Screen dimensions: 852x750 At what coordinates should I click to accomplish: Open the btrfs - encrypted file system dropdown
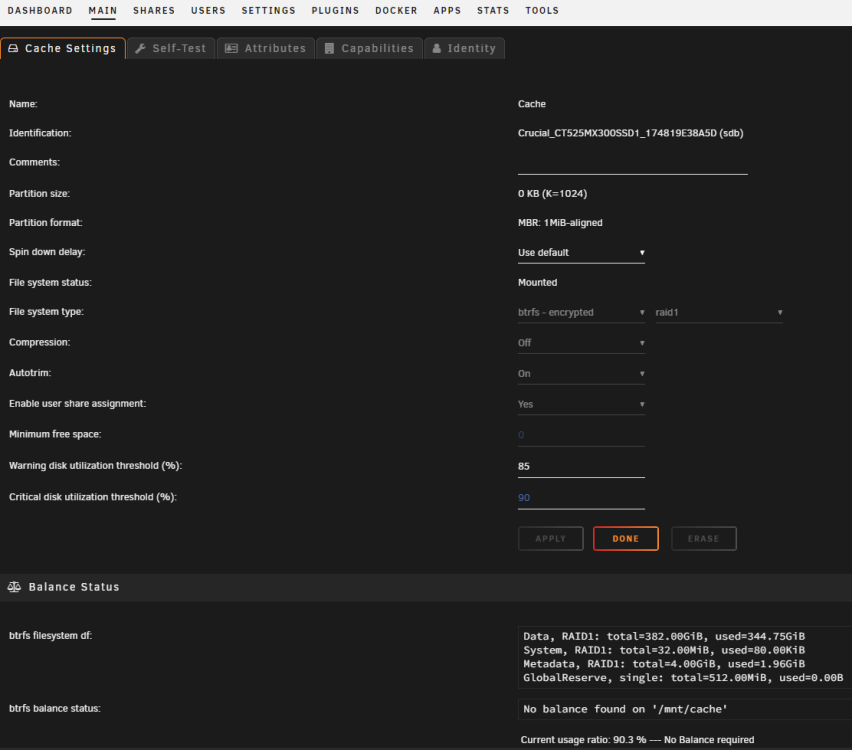(x=581, y=312)
